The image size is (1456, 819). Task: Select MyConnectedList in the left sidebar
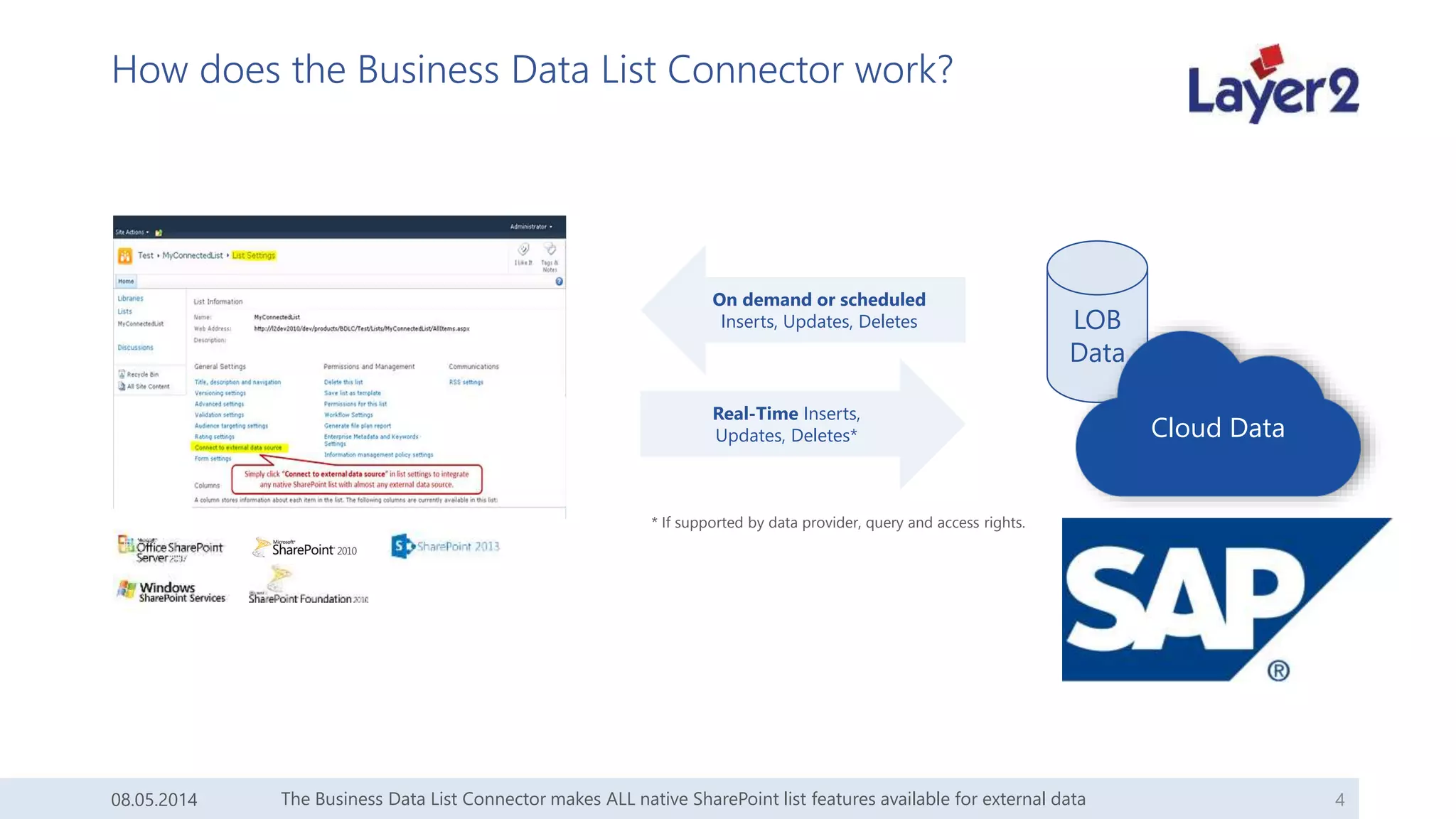[140, 324]
